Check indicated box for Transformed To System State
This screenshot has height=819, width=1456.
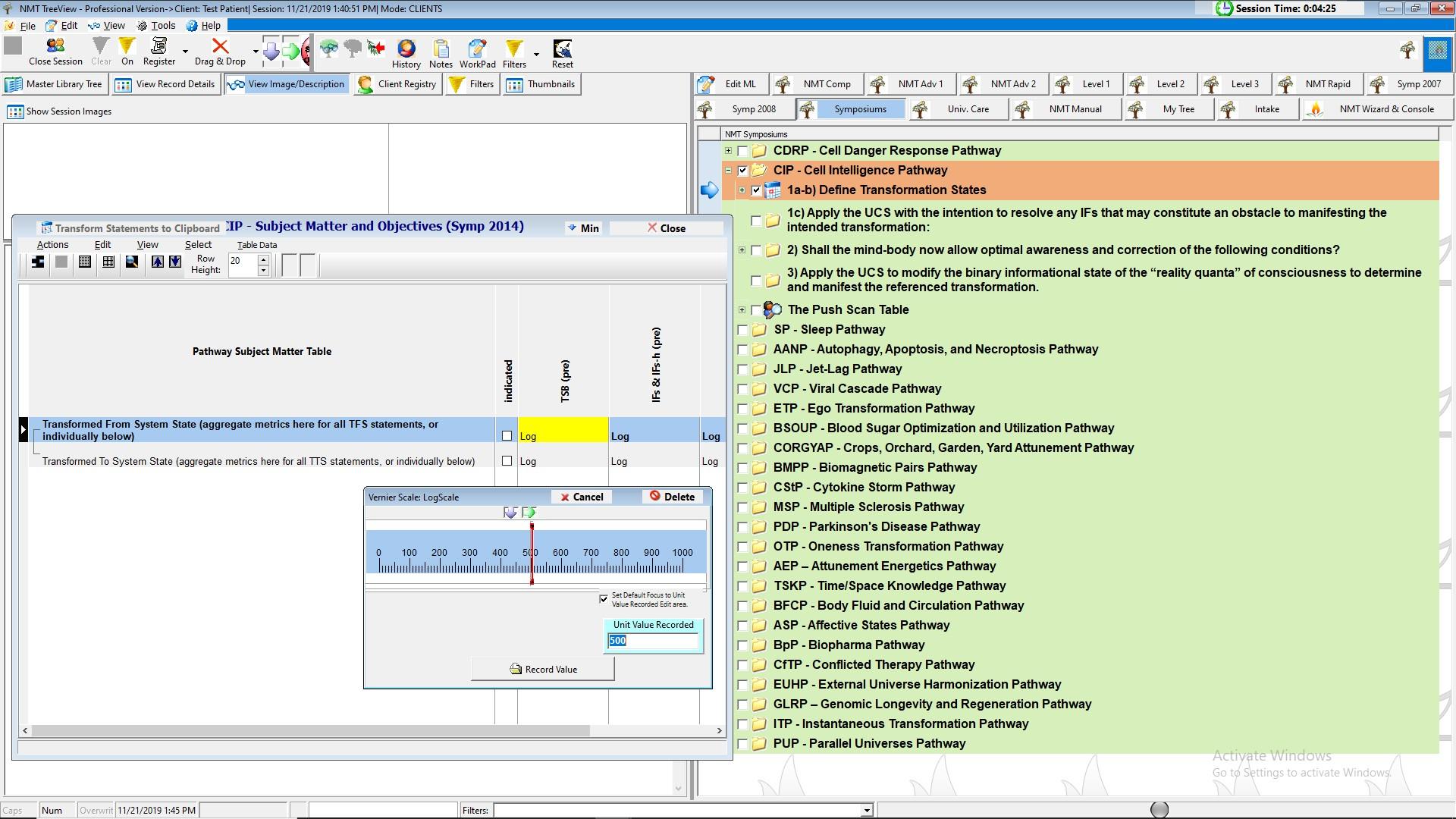pyautogui.click(x=507, y=461)
